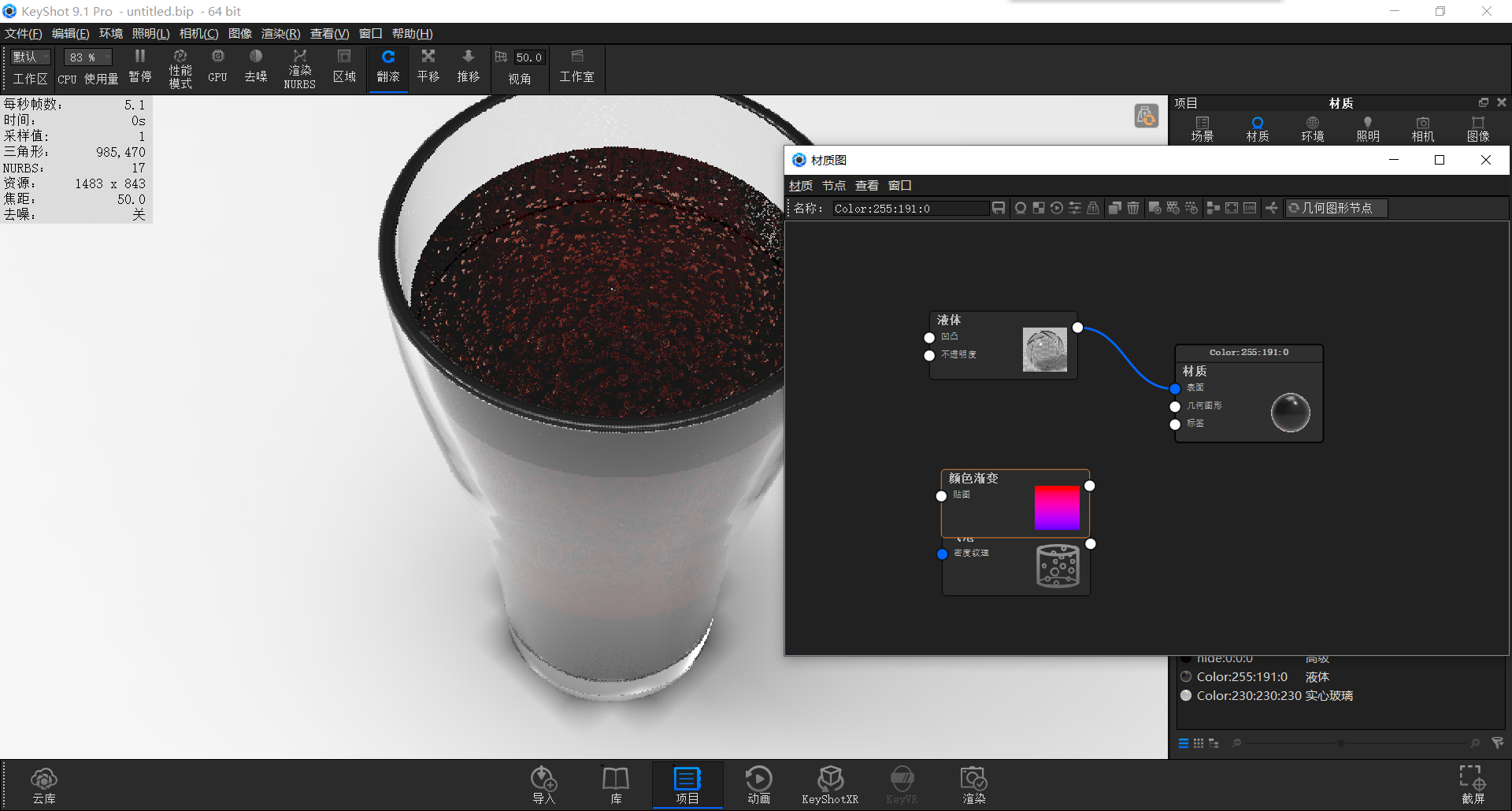Select the 区域 region render tool
Screen dimensions: 1512x811
(344, 67)
